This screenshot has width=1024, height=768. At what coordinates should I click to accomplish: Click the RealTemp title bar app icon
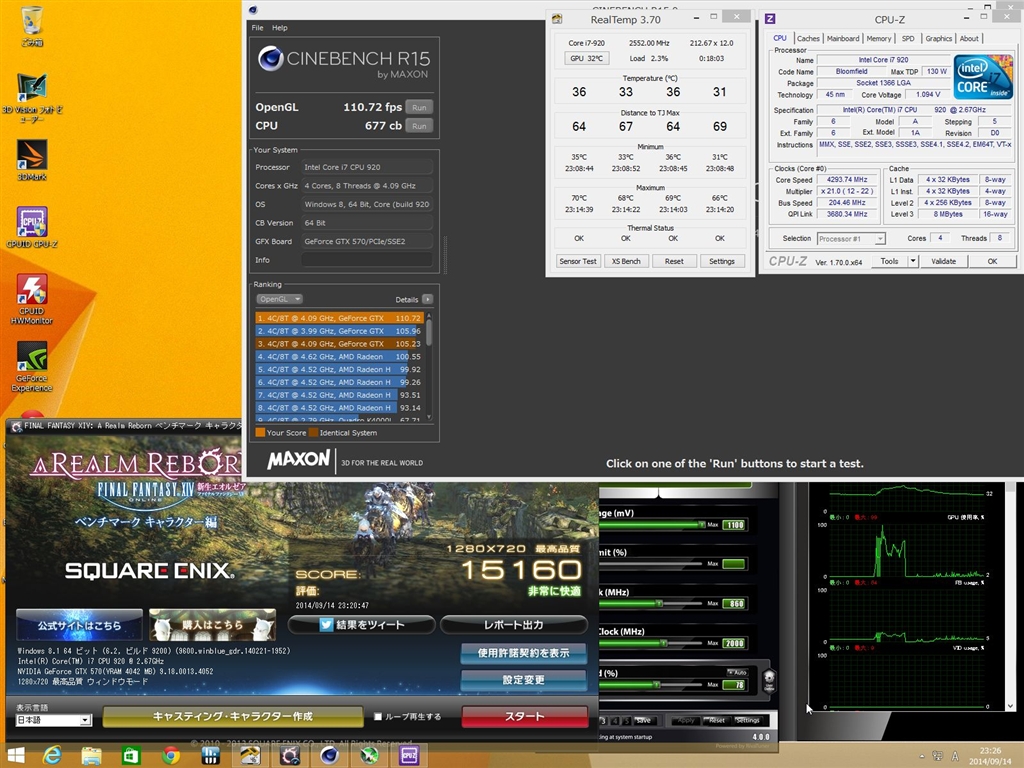click(x=557, y=19)
